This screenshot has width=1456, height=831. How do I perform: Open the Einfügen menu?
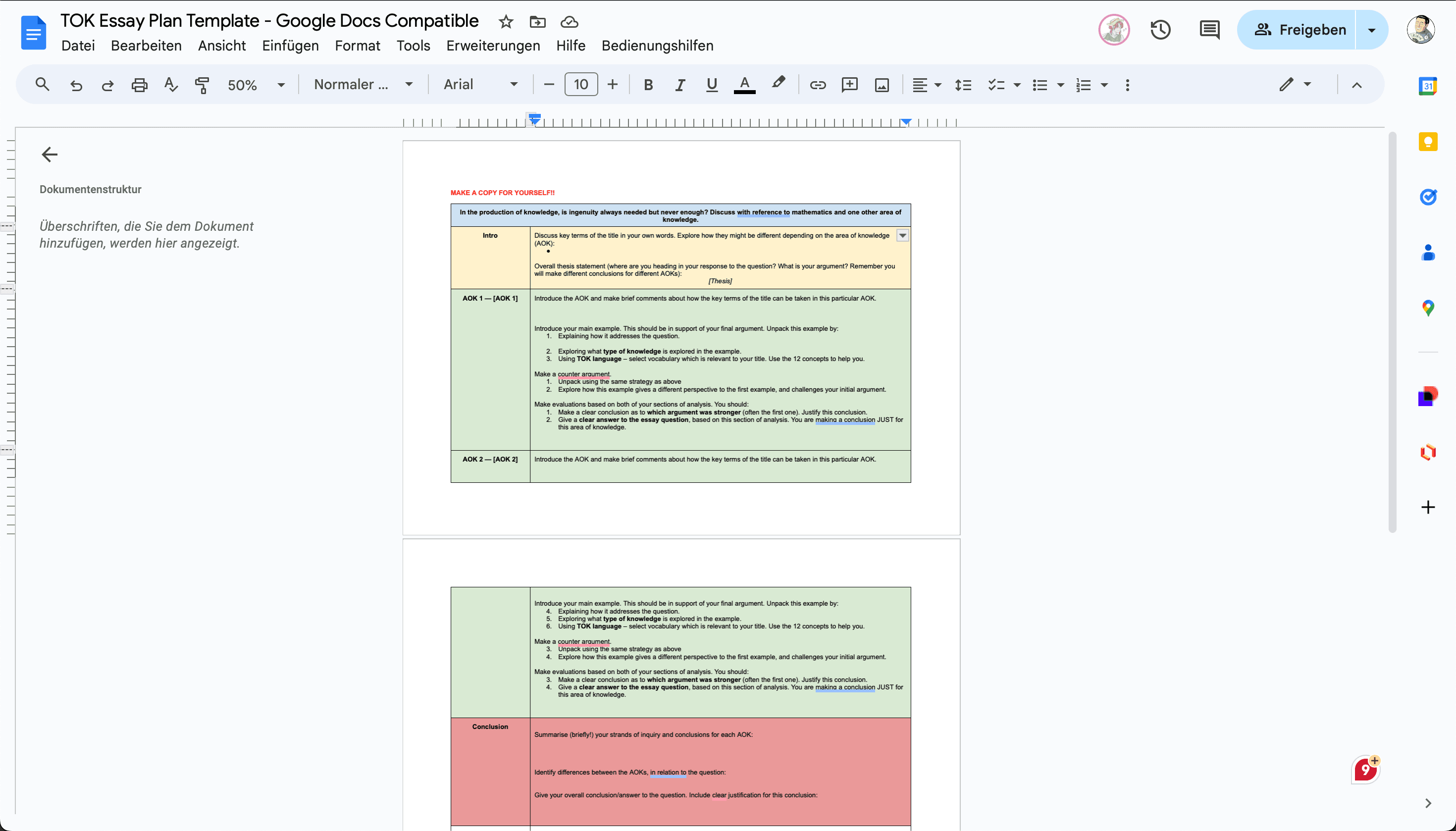coord(290,46)
